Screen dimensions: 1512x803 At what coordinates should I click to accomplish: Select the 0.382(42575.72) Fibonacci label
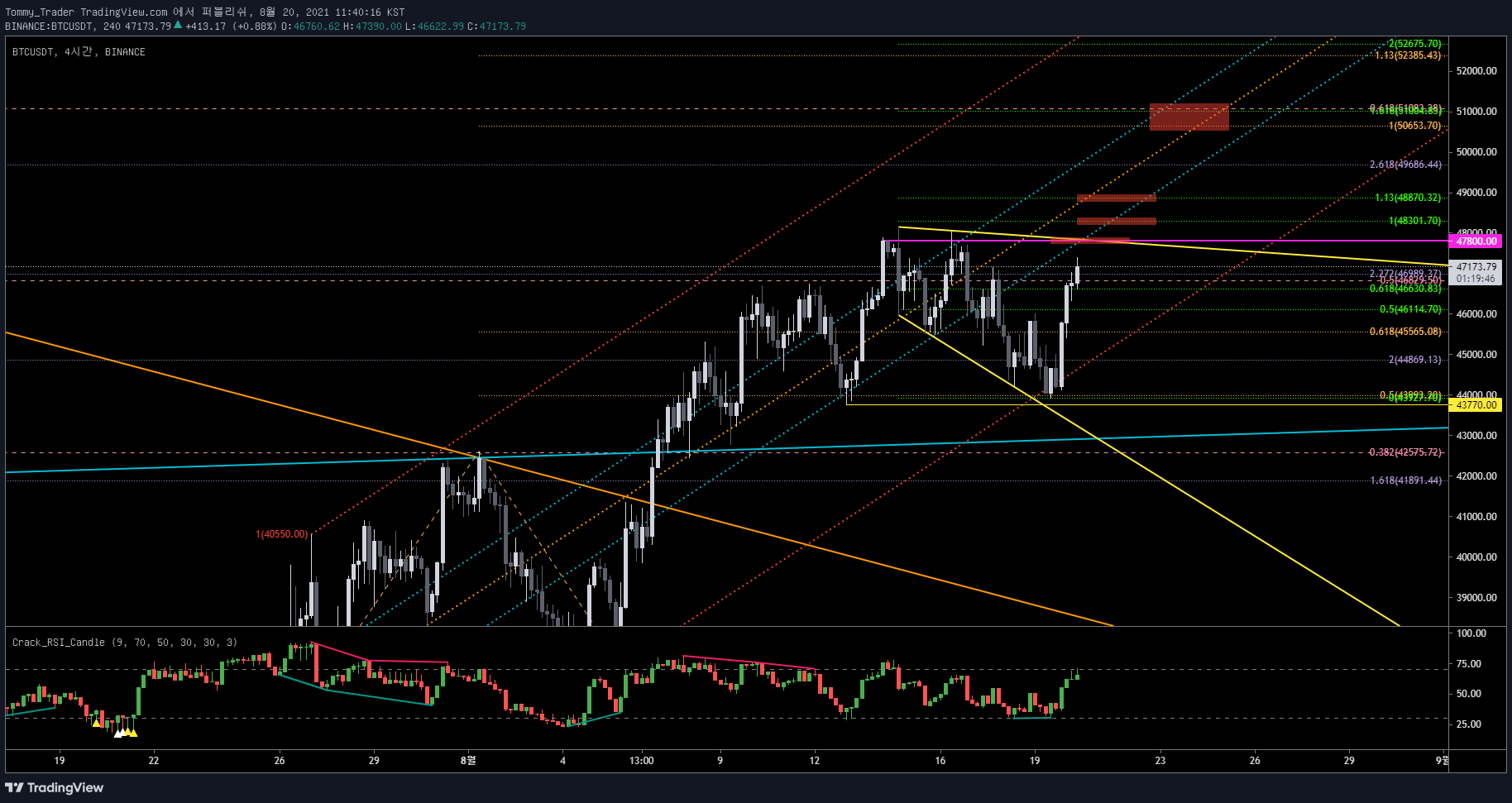point(1405,452)
